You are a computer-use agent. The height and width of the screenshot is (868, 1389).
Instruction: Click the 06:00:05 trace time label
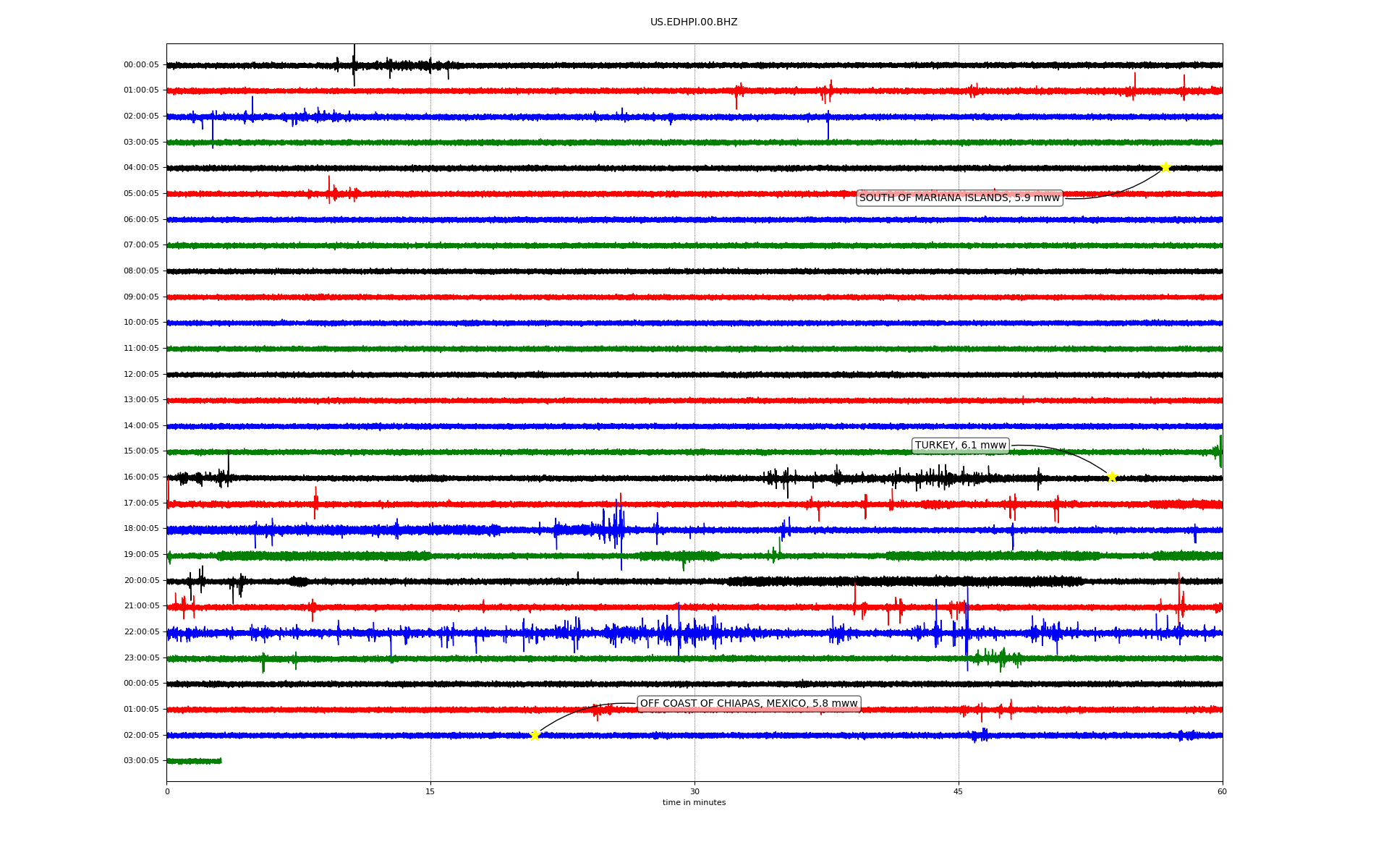click(141, 220)
